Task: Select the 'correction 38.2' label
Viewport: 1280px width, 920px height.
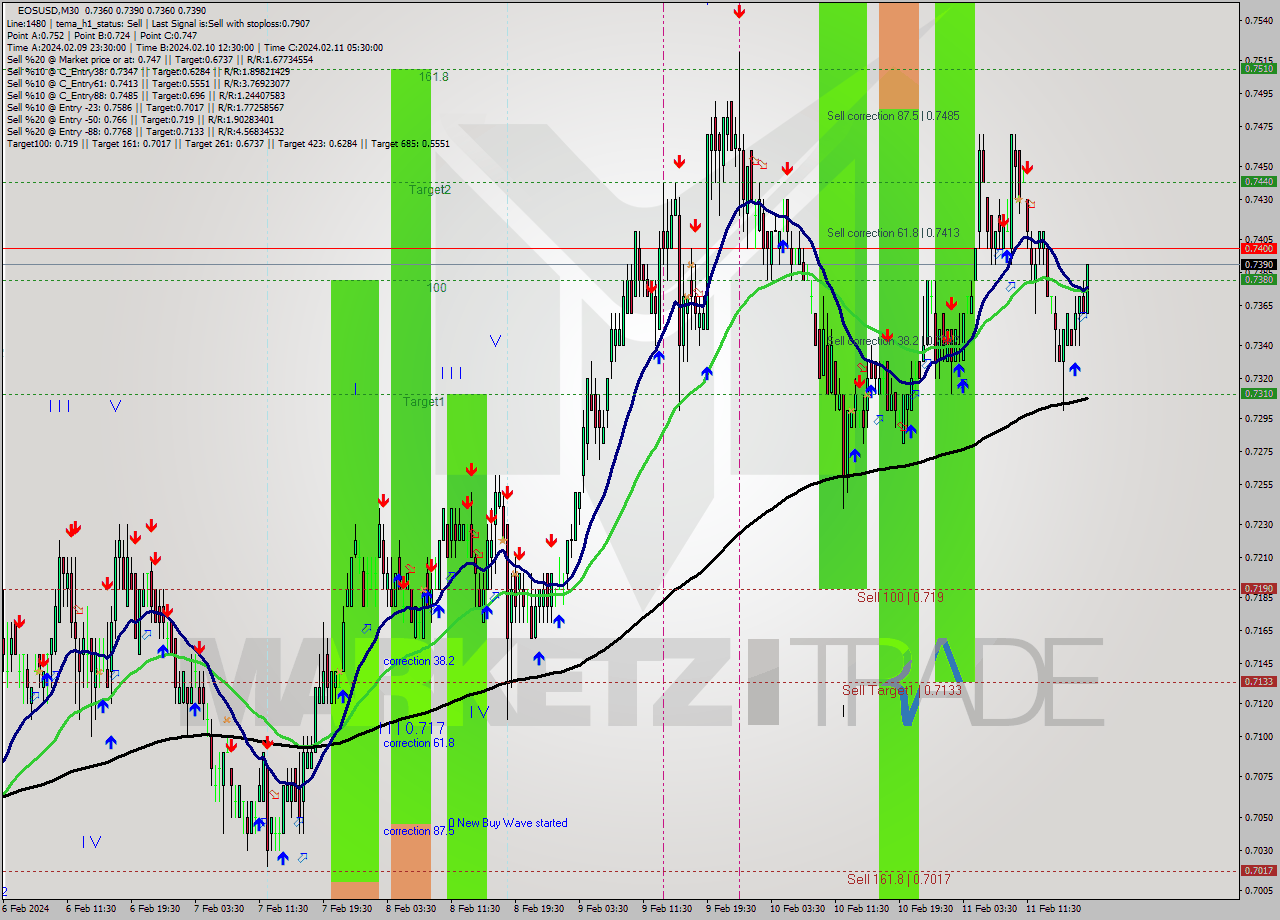Action: pos(418,661)
